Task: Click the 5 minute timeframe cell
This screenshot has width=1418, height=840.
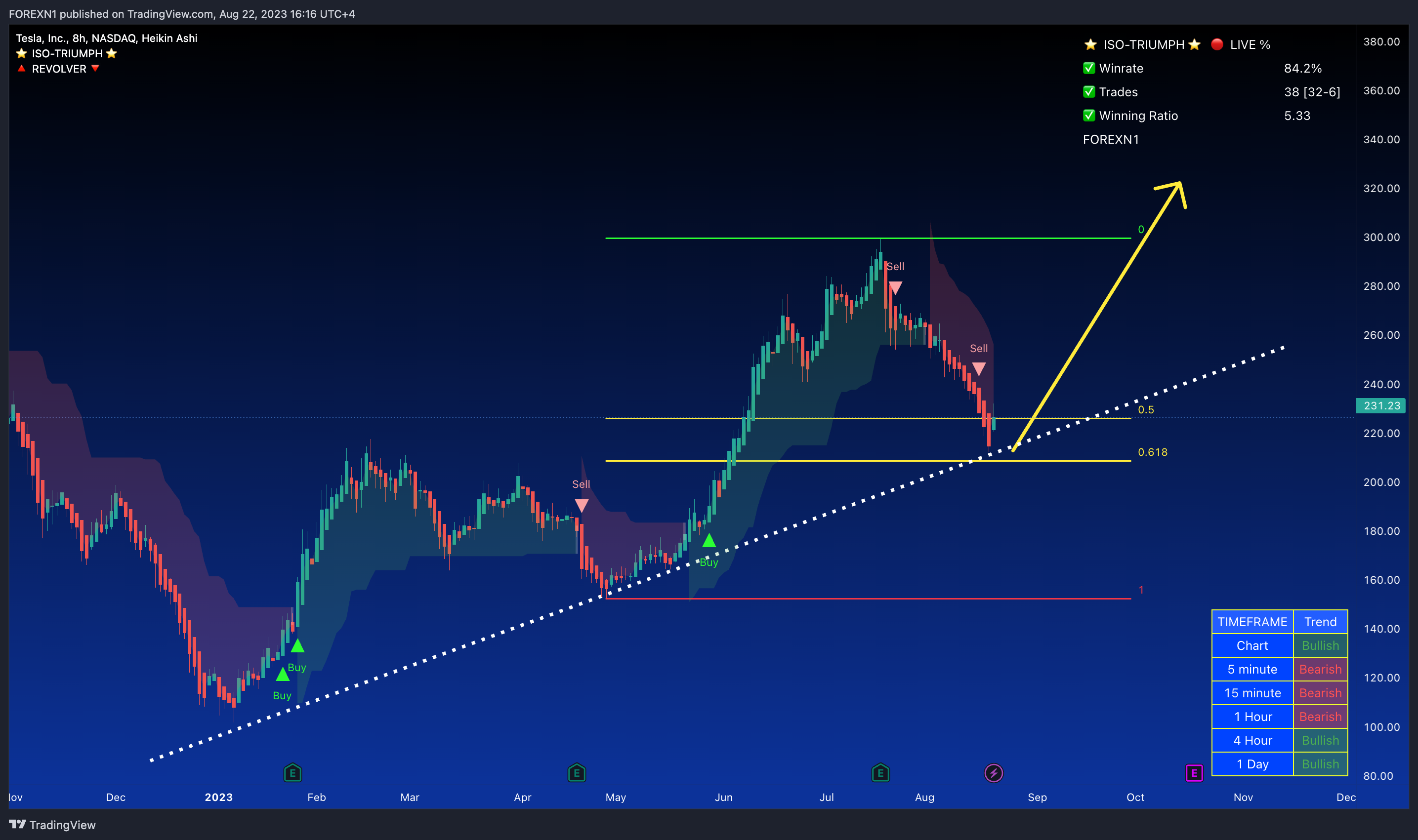Action: (x=1252, y=669)
